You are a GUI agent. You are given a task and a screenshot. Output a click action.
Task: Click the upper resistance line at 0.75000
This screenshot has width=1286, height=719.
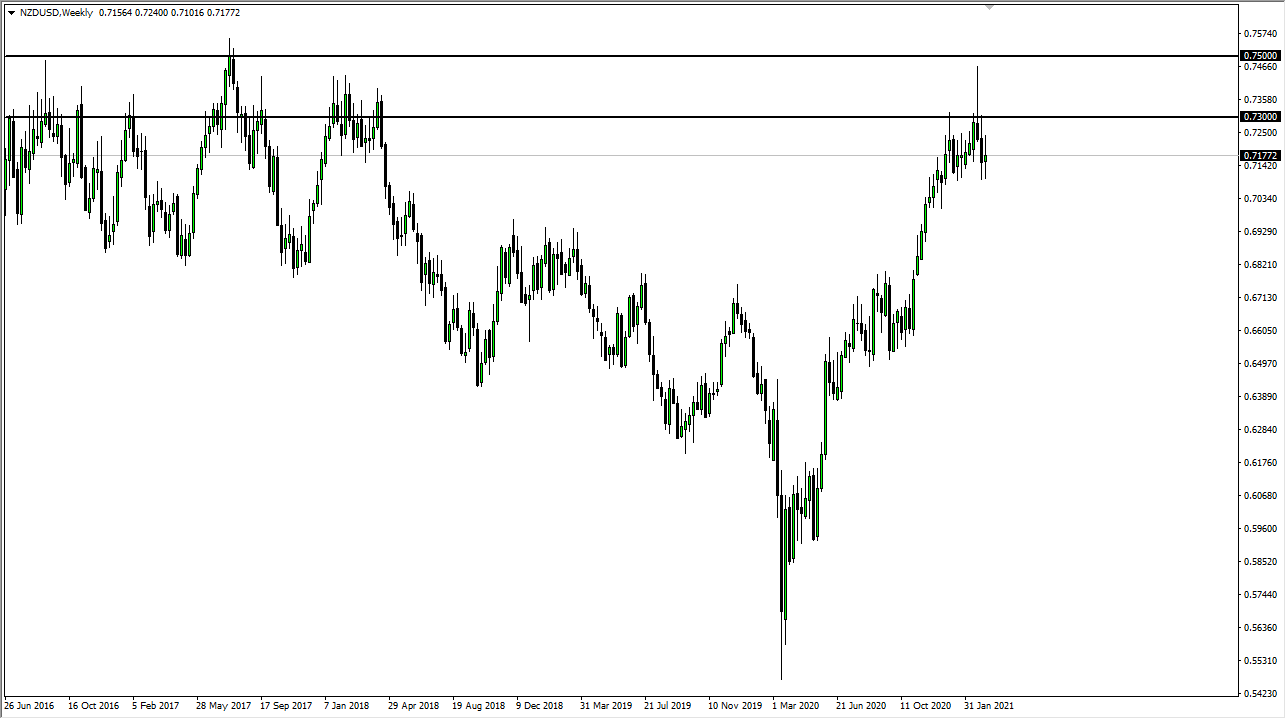(600, 55)
